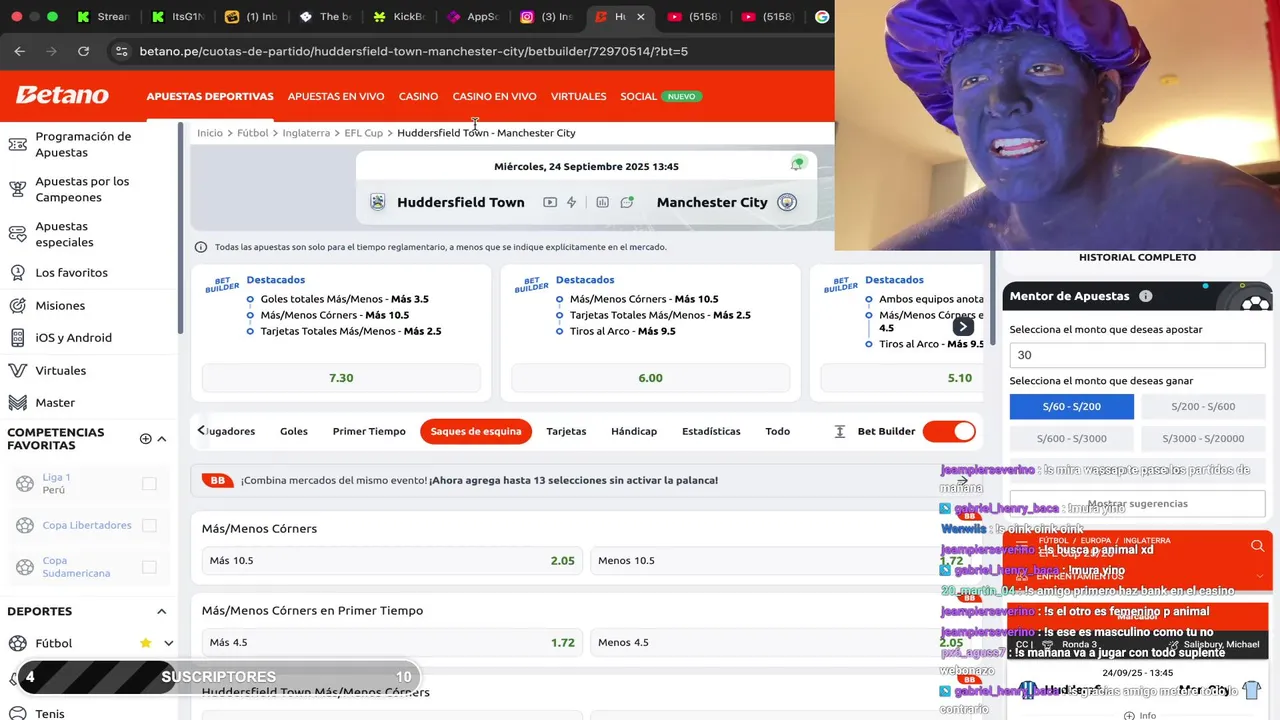This screenshot has width=1280, height=720.
Task: Open Apuestas por los Campeones trophy icon
Action: (17, 189)
